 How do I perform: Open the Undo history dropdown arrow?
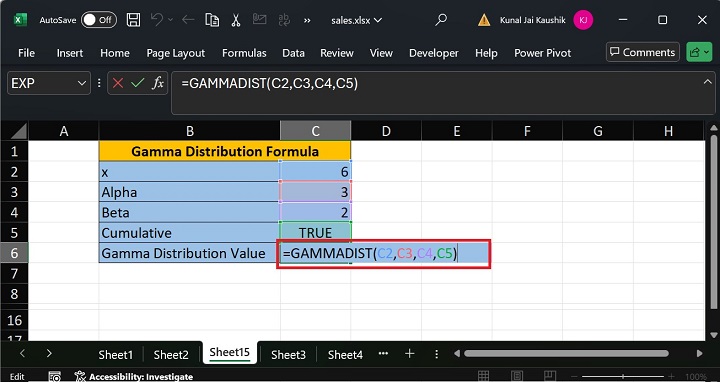click(170, 20)
